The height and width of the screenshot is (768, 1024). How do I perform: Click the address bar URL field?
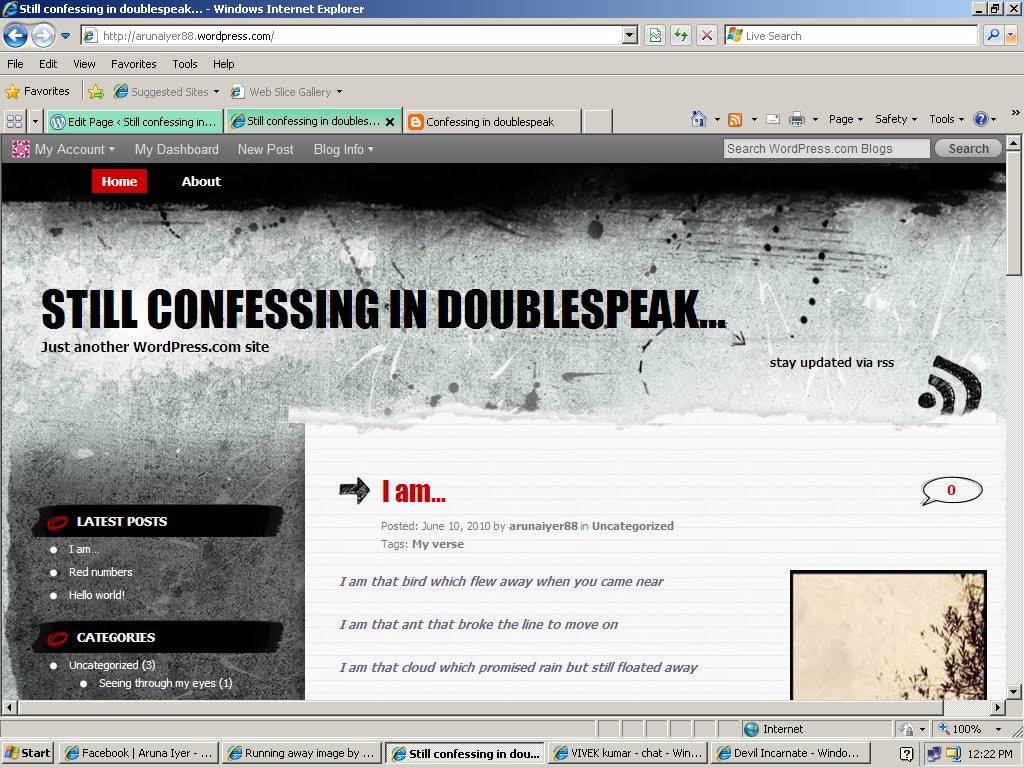click(353, 36)
